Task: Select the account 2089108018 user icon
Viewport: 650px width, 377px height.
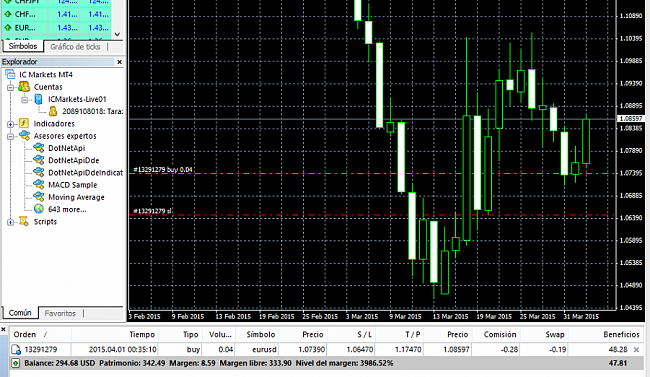Action: (x=53, y=111)
